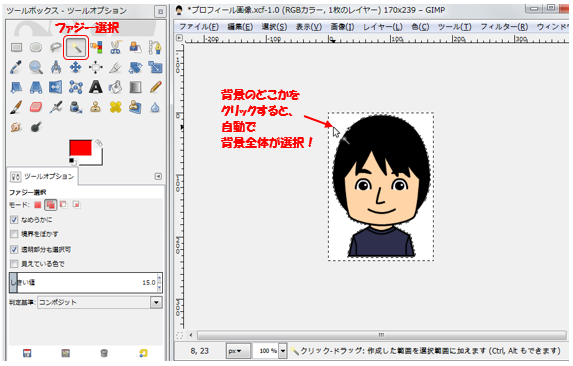Enable the 見えている色で sample merged checkbox
The image size is (573, 366).
14,264
